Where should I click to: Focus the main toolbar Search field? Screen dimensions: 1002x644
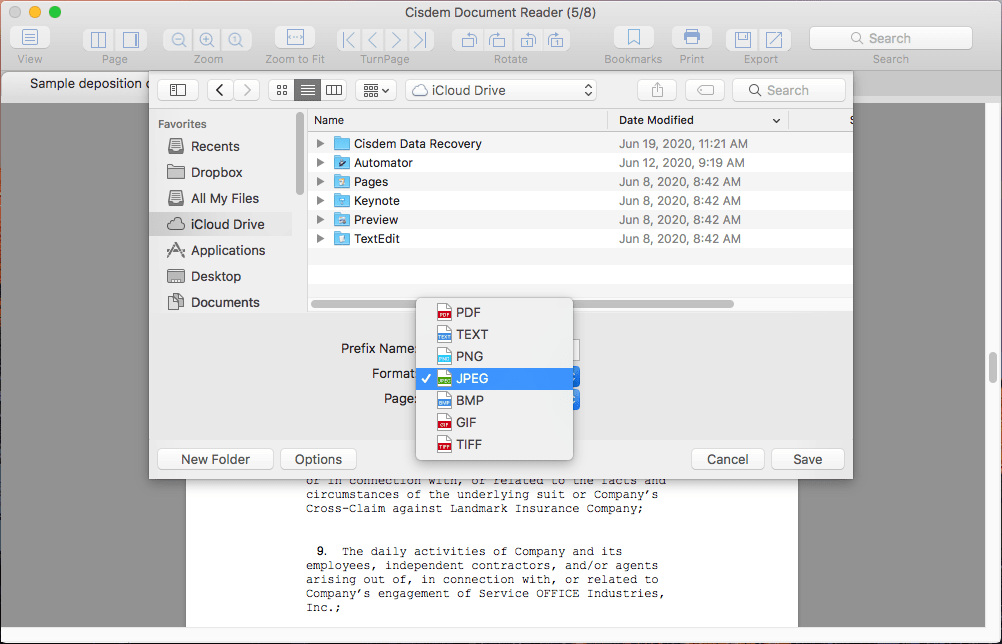click(891, 38)
